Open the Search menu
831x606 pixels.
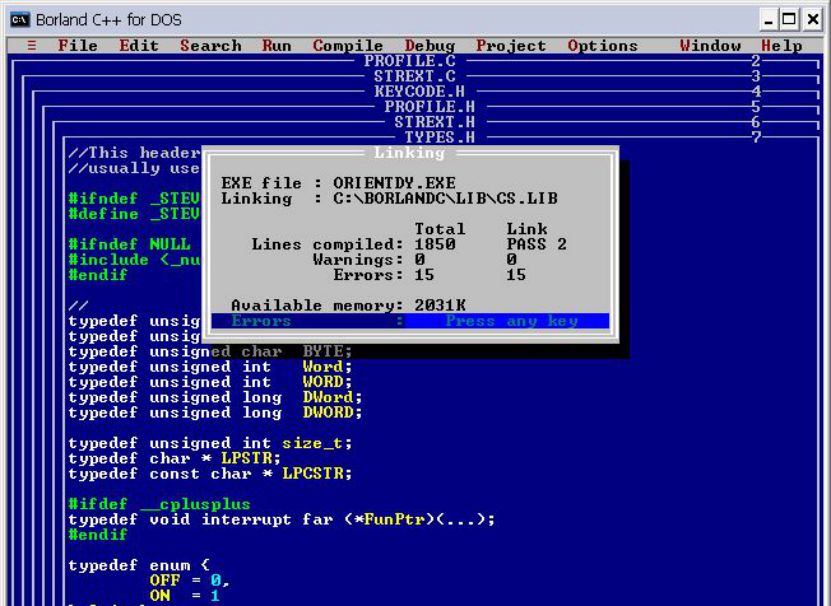pyautogui.click(x=210, y=46)
